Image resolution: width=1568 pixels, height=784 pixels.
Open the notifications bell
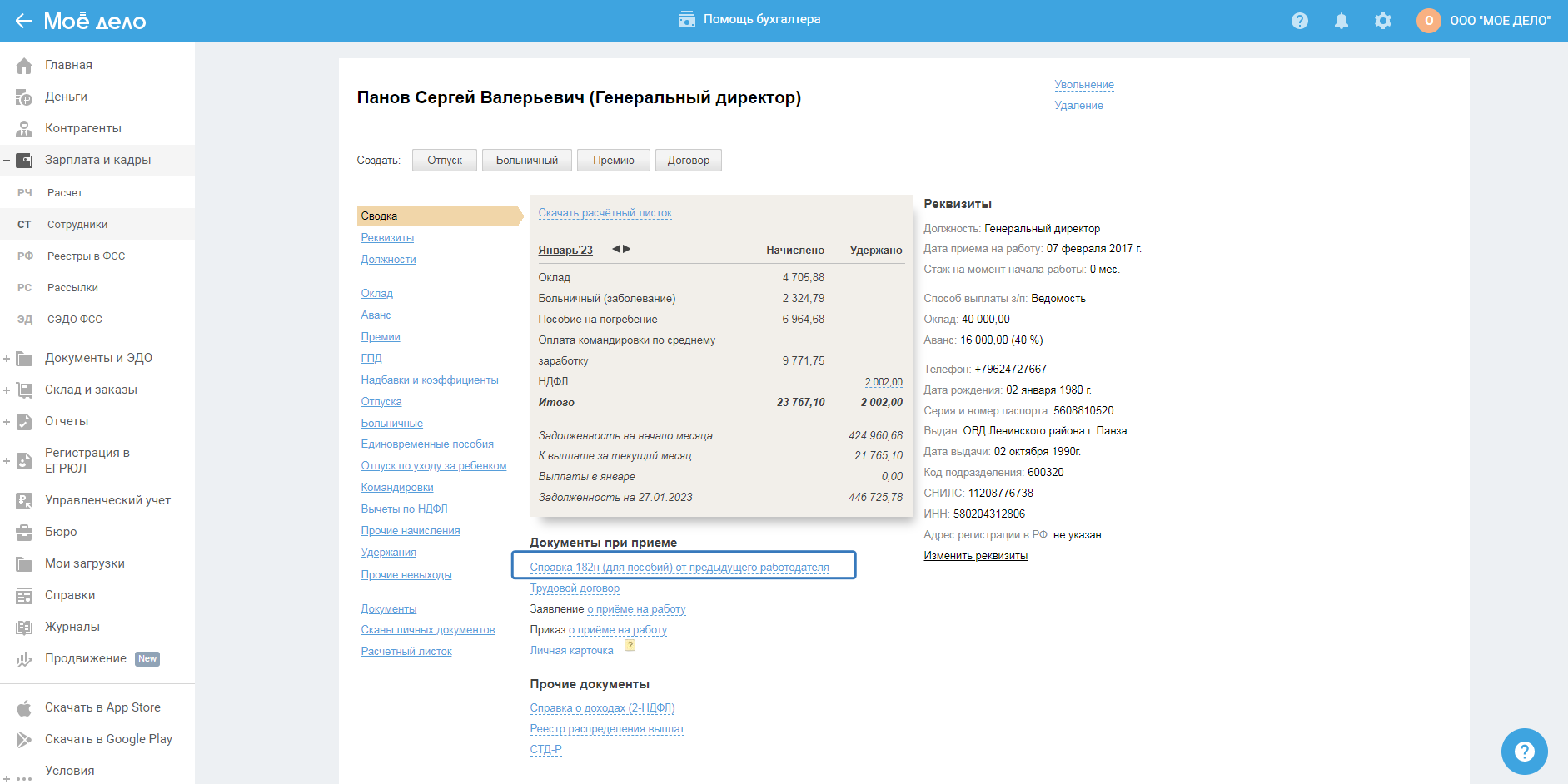1341,21
